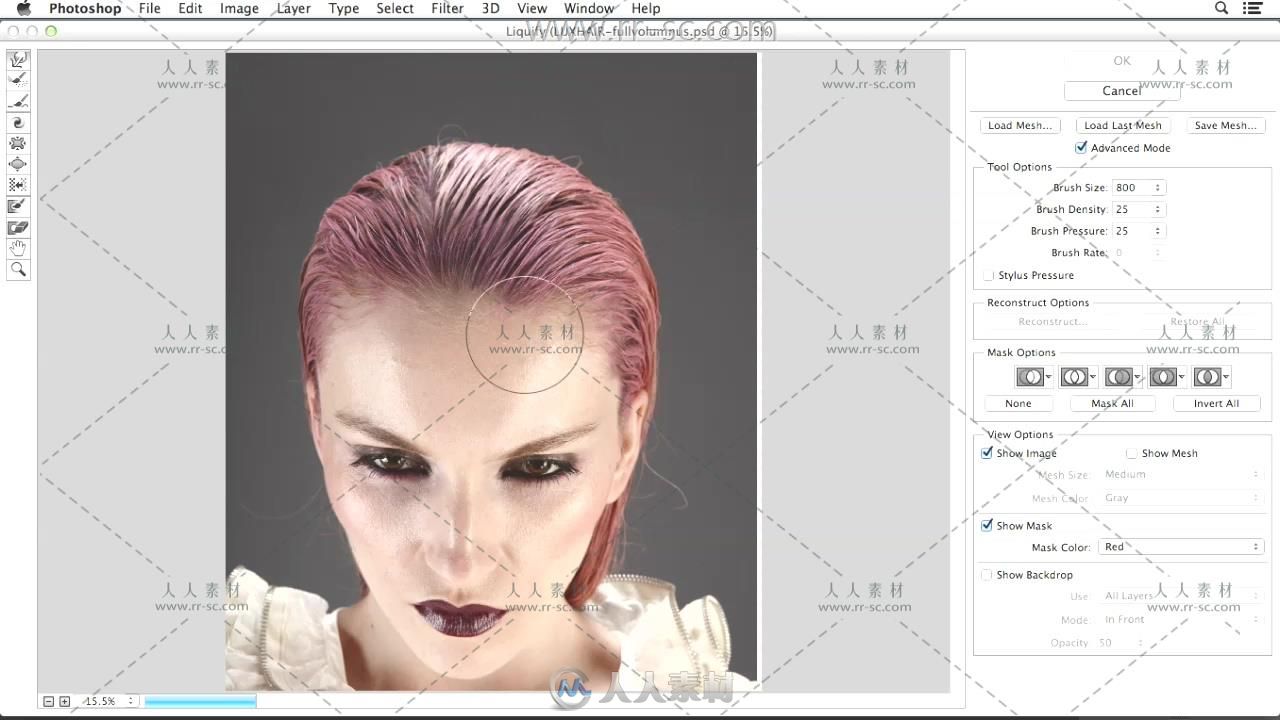The width and height of the screenshot is (1280, 720).
Task: Click the Mask All button
Action: click(1112, 403)
